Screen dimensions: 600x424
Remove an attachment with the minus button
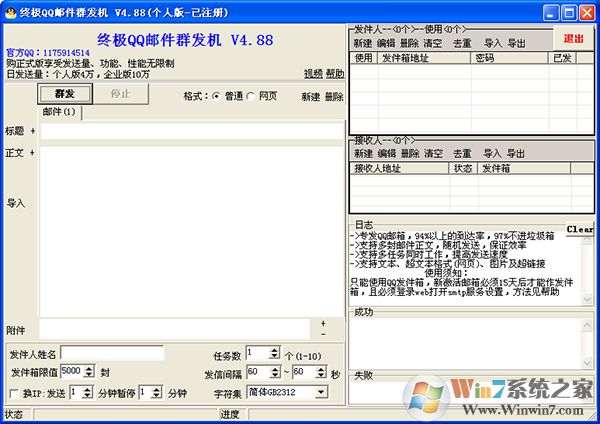[323, 334]
